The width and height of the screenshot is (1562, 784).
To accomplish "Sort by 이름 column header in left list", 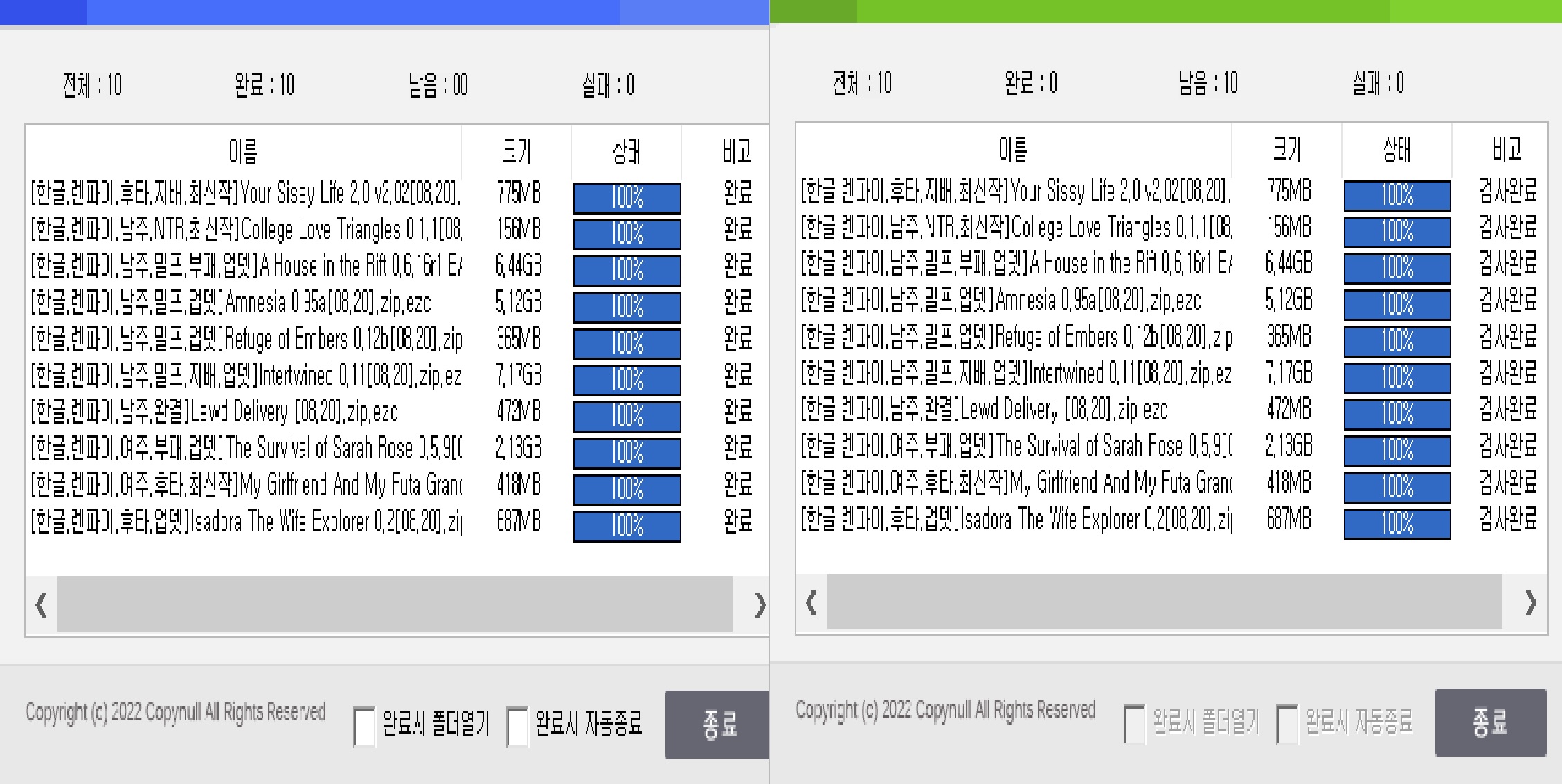I will [x=243, y=150].
